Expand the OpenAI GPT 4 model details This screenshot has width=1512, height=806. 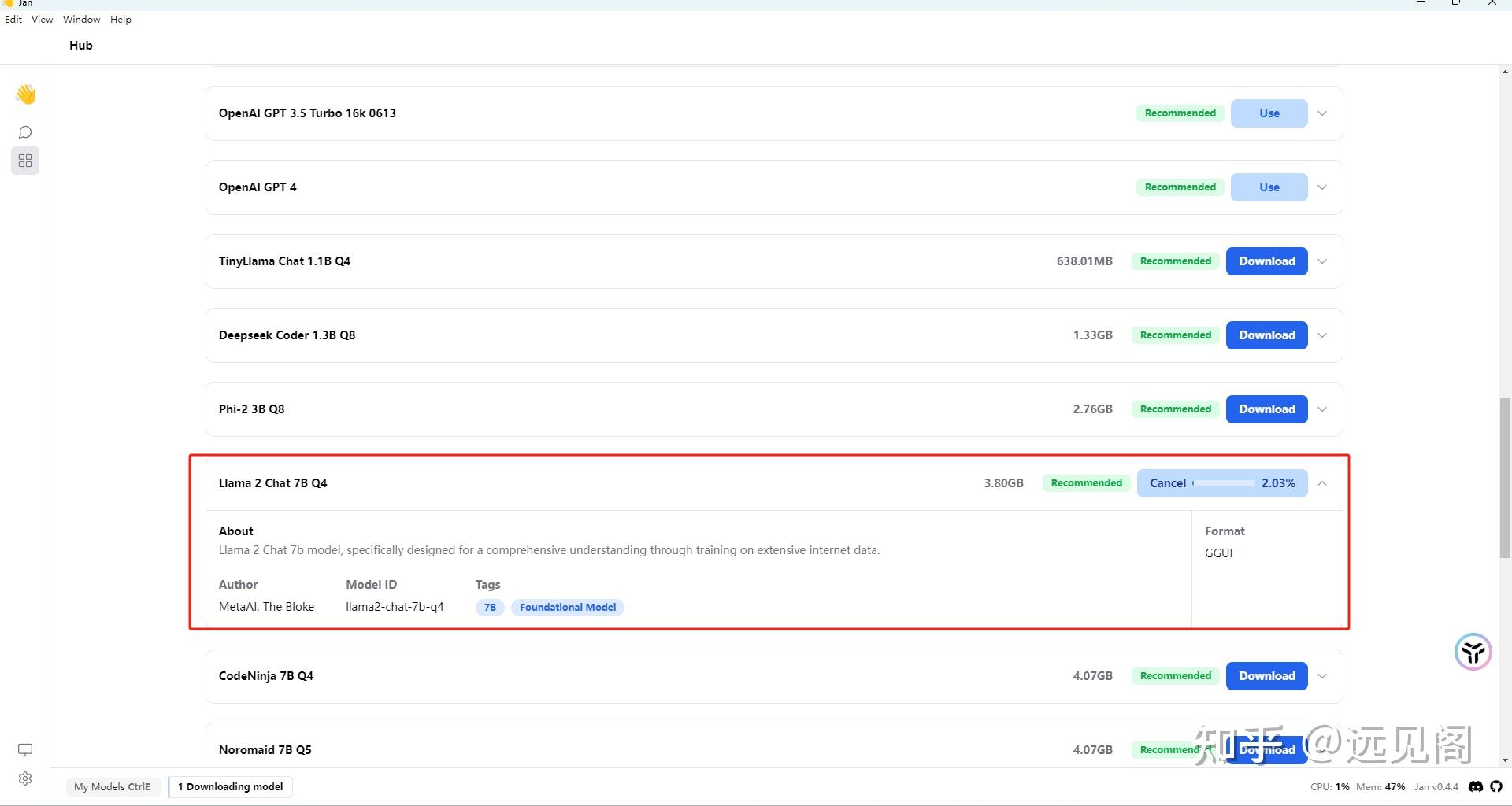click(x=1322, y=187)
